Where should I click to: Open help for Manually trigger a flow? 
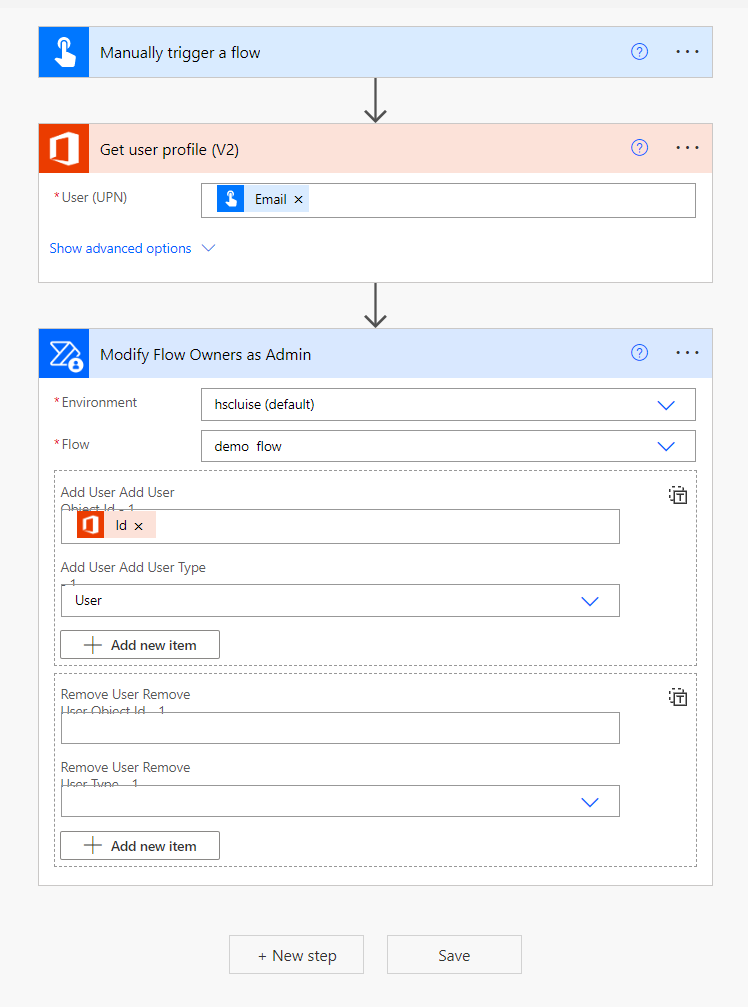tap(639, 51)
